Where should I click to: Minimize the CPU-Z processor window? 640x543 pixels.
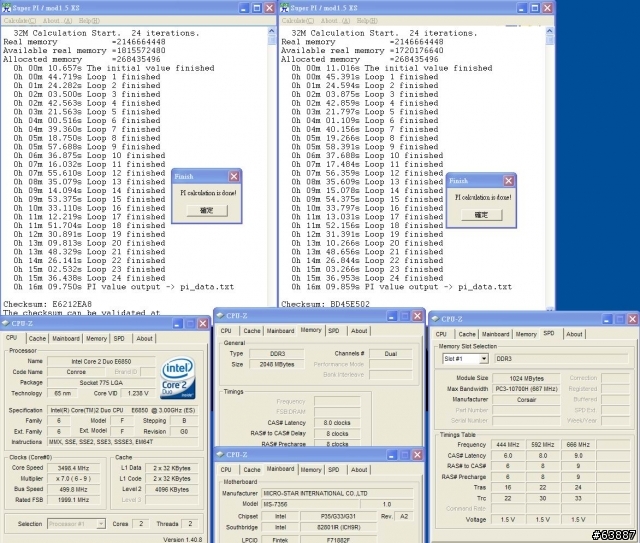point(177,324)
